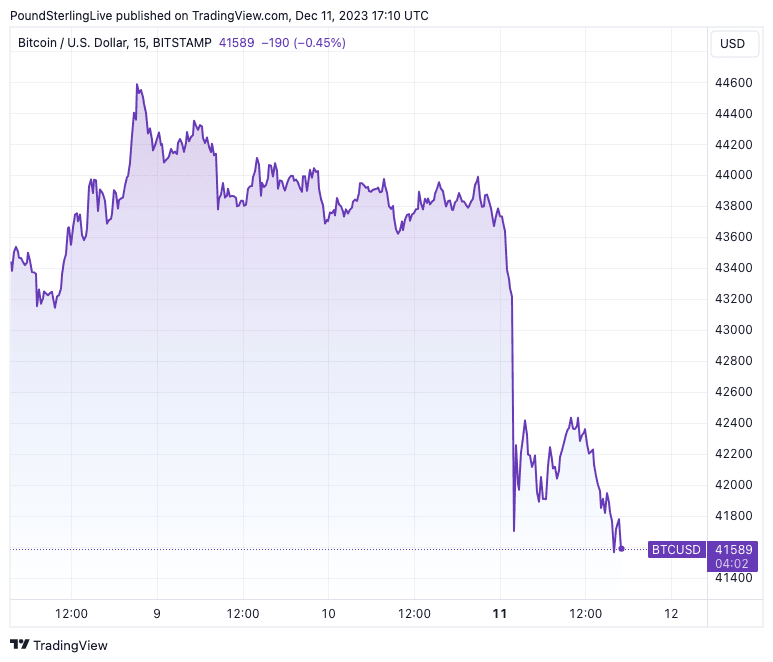Click bold date 11 on time axis

click(x=500, y=613)
